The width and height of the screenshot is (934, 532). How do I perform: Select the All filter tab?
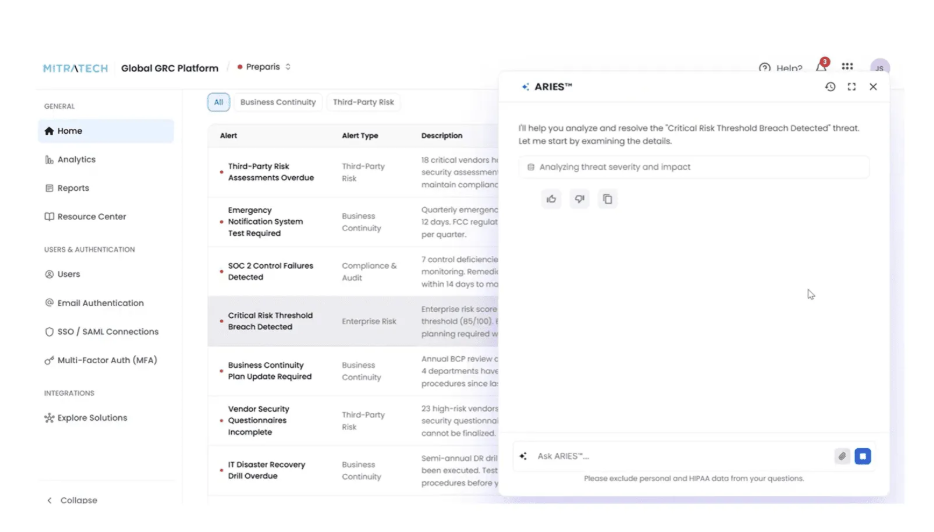tap(219, 102)
